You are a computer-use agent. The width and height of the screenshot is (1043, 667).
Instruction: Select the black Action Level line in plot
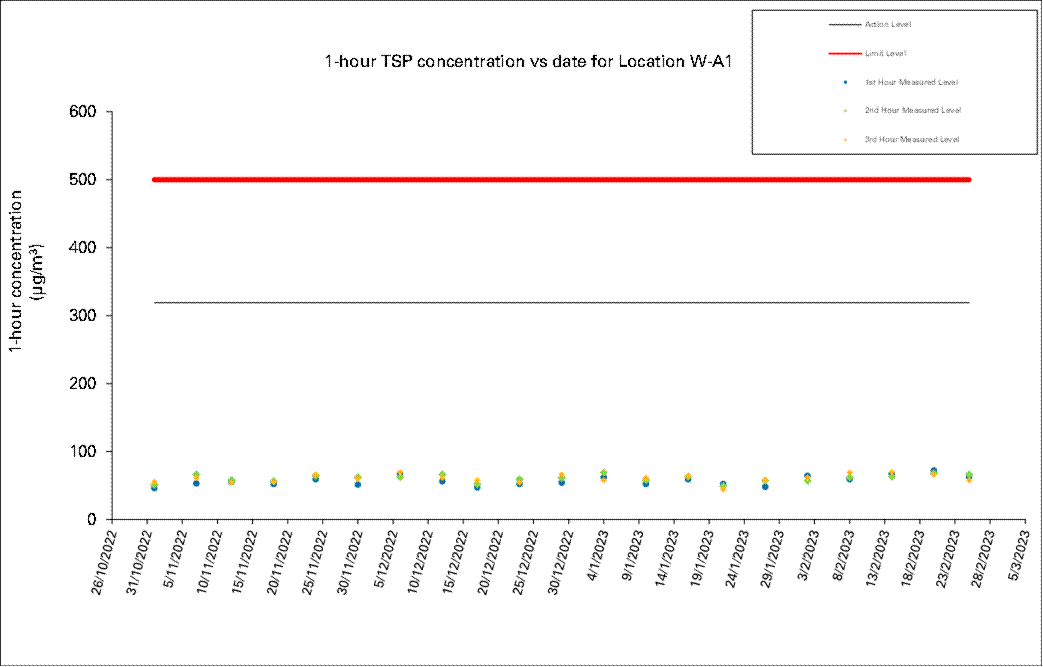coord(560,302)
